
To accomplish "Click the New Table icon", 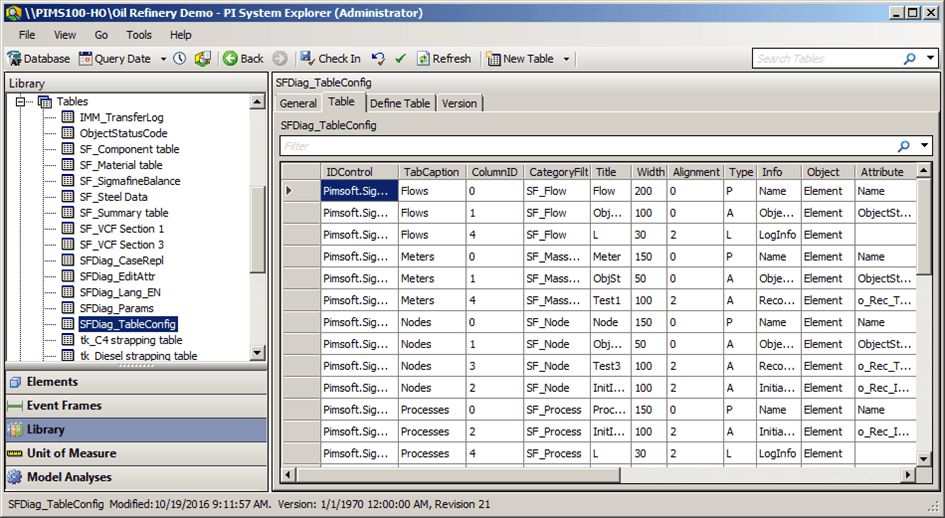I will point(494,58).
